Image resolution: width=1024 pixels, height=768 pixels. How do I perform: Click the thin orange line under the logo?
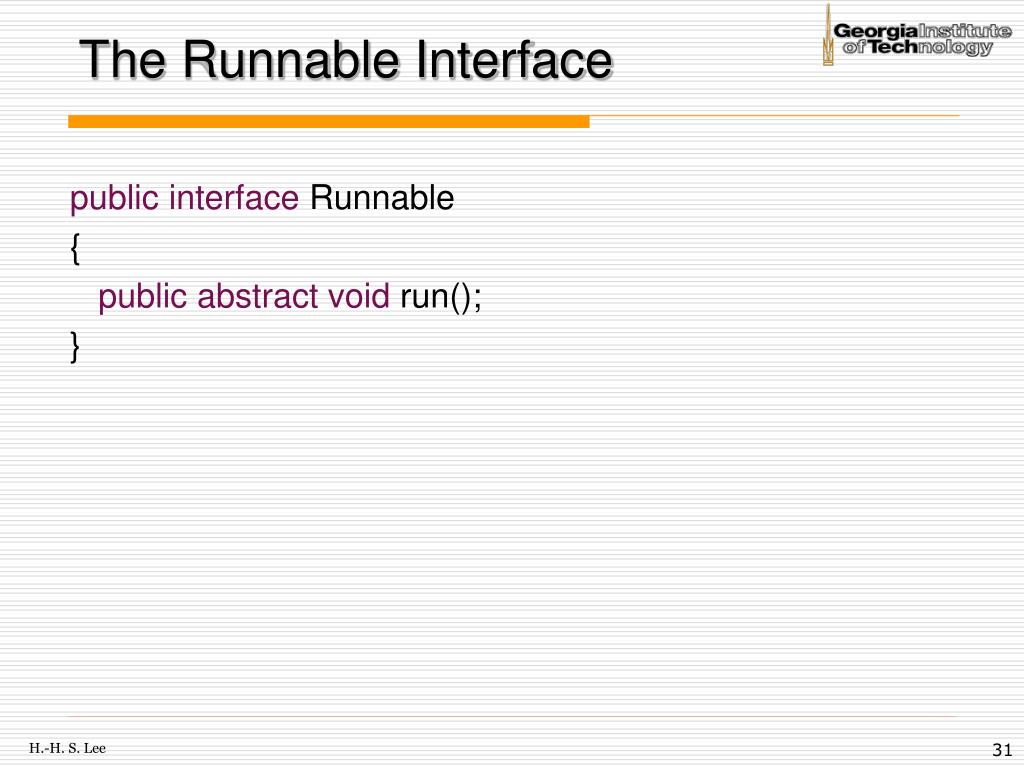(x=775, y=116)
